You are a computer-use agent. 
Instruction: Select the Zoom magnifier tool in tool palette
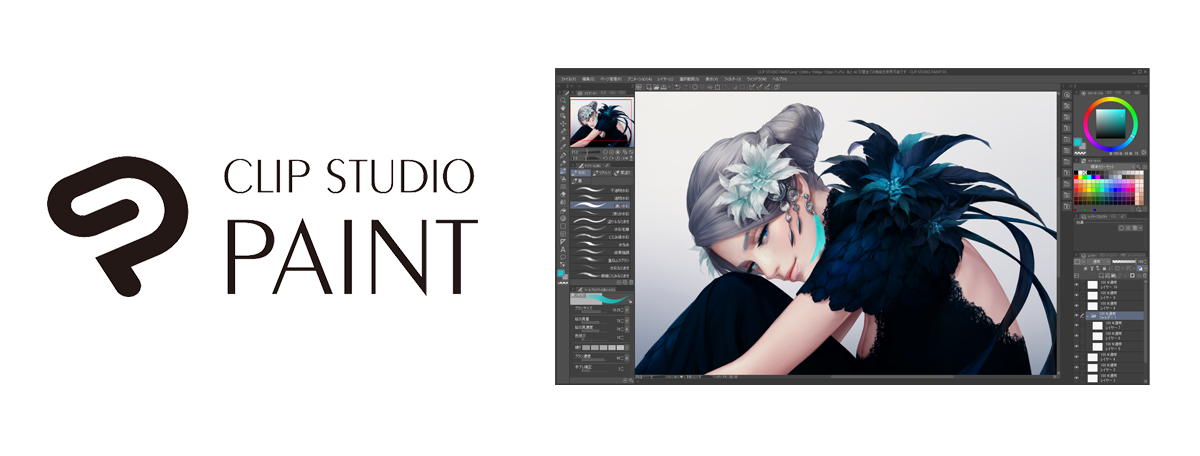click(563, 100)
